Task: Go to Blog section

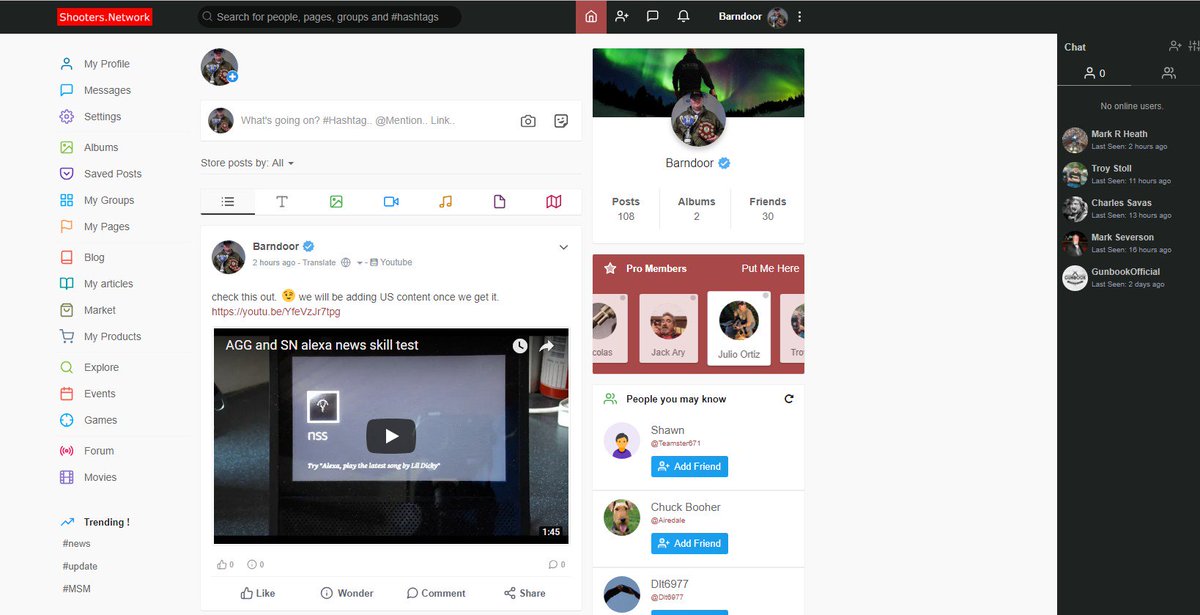Action: [94, 257]
